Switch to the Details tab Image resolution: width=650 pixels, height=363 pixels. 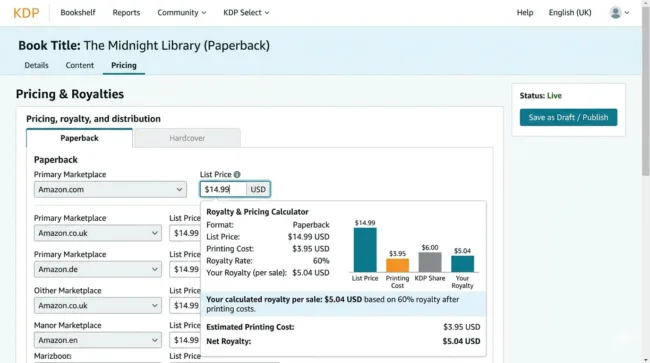coord(36,65)
